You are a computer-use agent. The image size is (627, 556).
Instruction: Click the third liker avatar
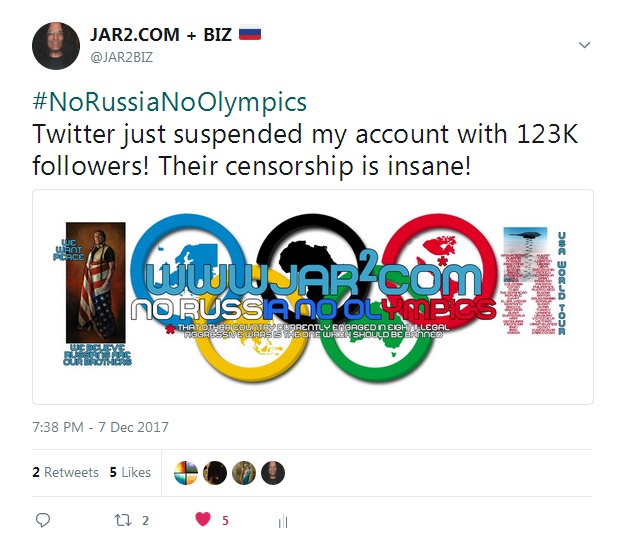tap(244, 473)
